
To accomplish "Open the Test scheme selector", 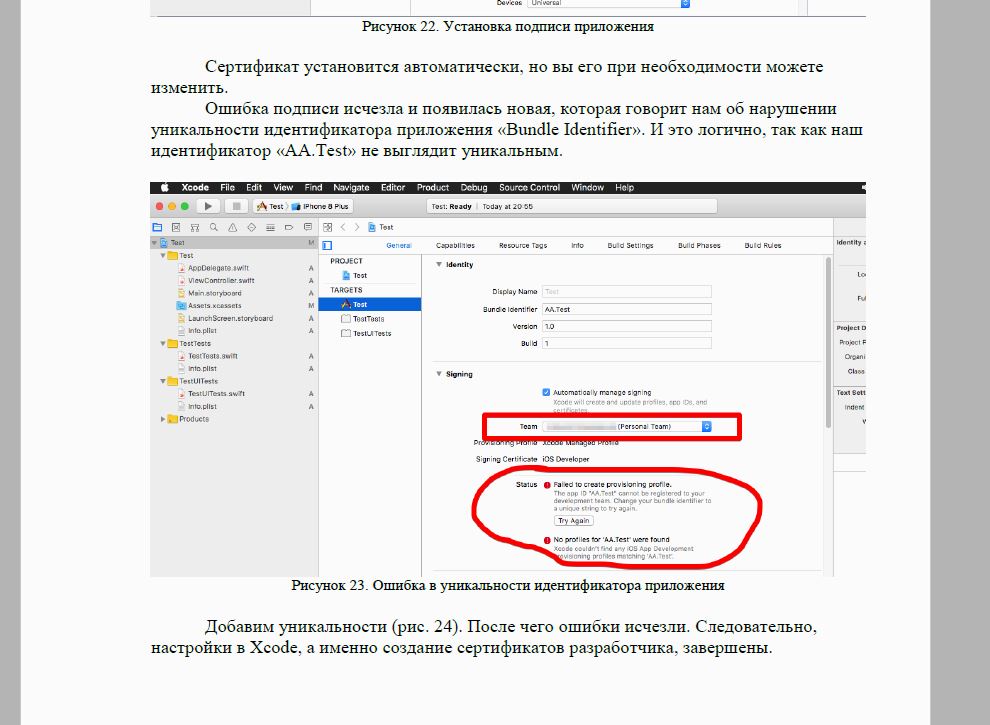I will [270, 207].
